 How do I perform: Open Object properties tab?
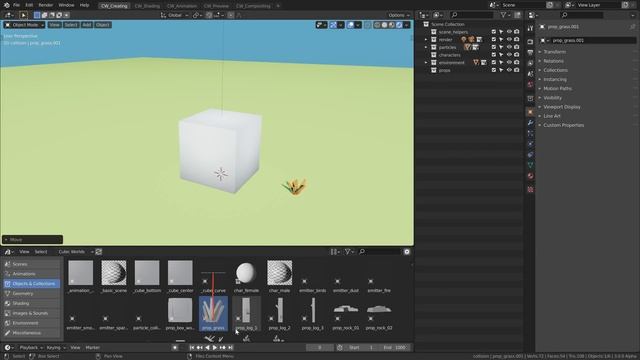(530, 112)
